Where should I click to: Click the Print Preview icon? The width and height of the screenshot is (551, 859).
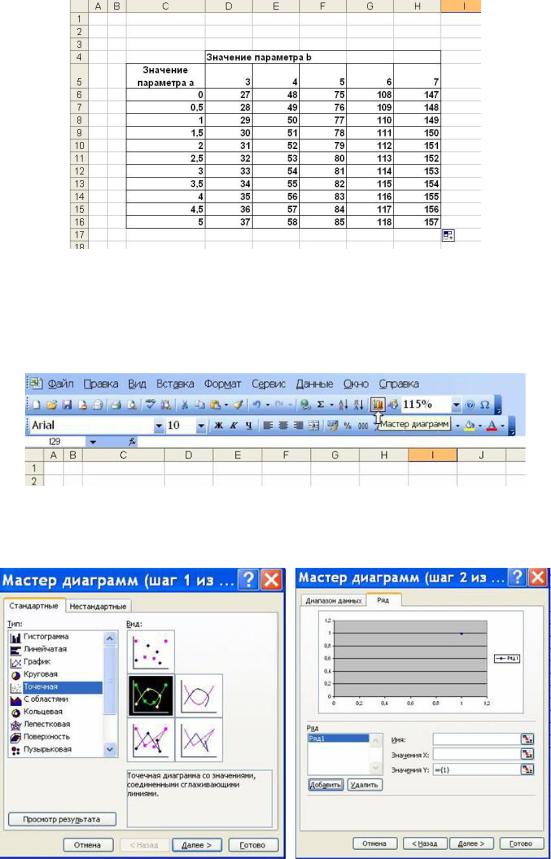point(131,405)
